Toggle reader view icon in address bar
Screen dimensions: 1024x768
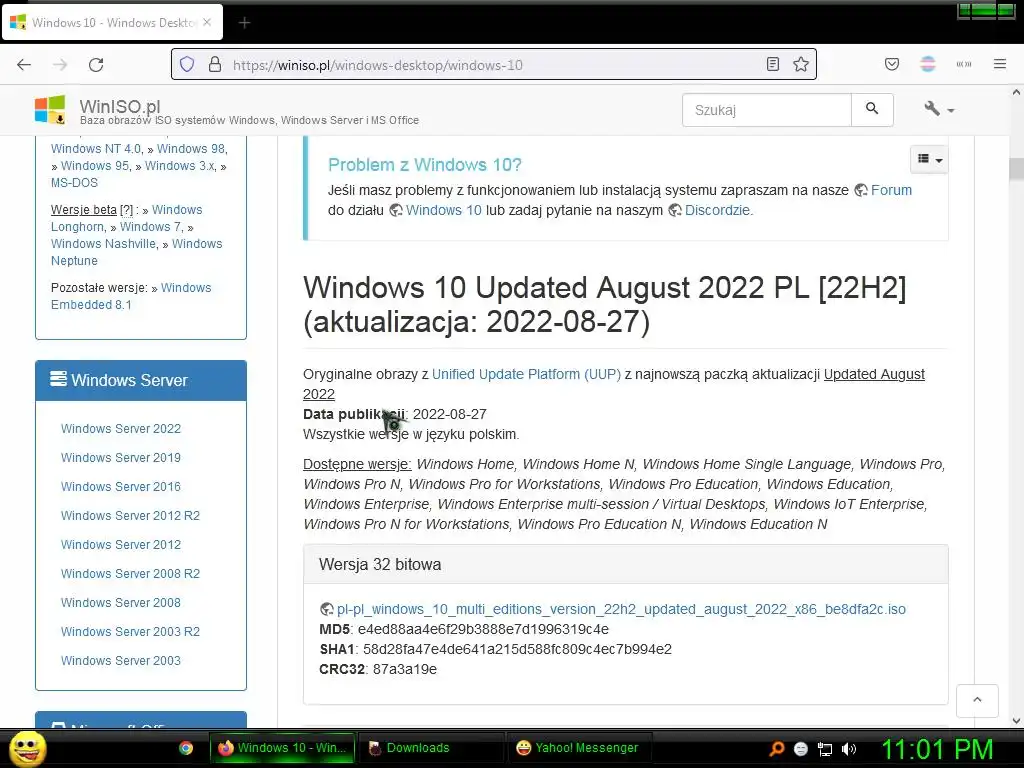pyautogui.click(x=773, y=64)
